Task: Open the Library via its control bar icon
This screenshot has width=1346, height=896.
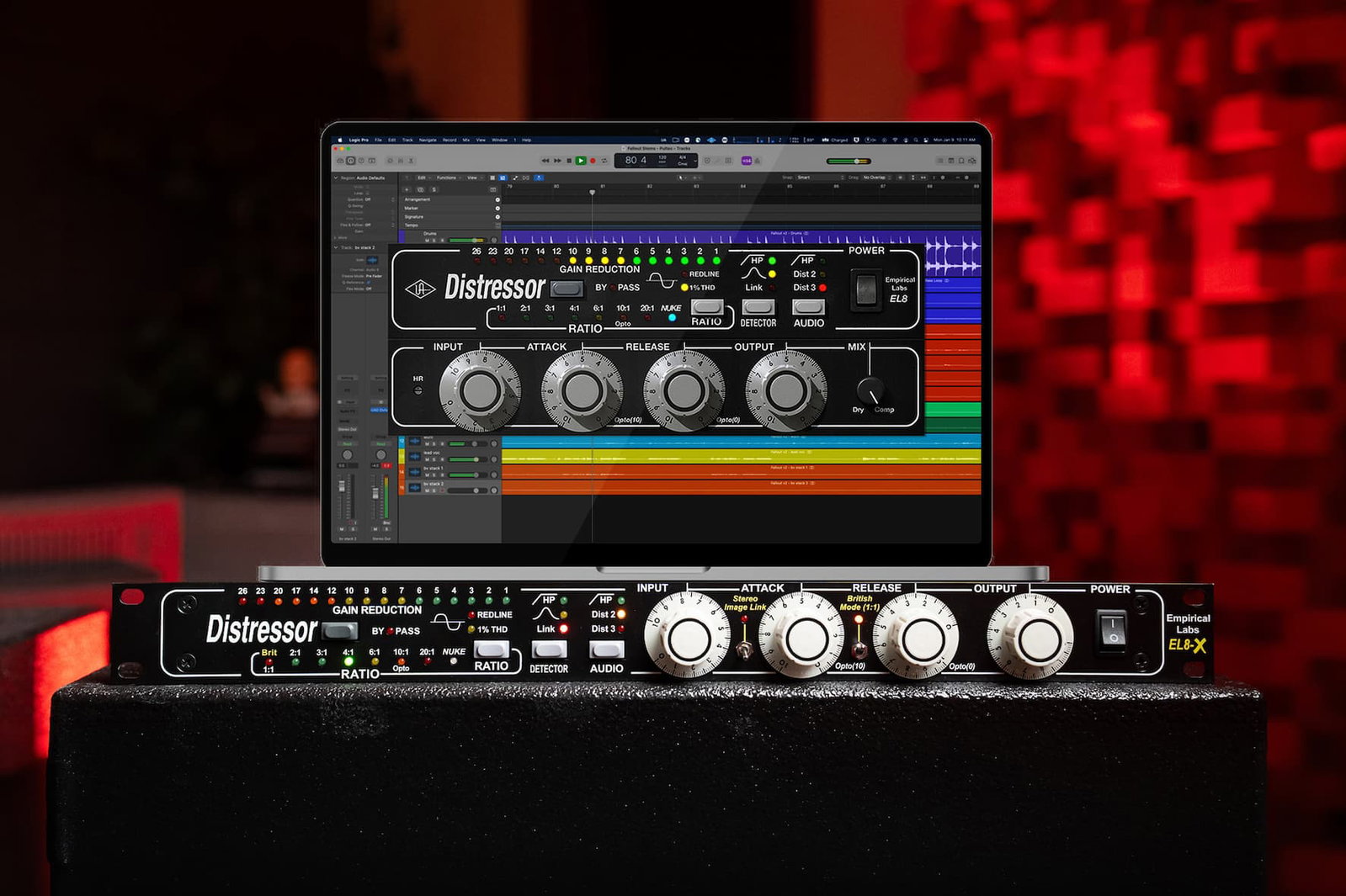Action: pyautogui.click(x=340, y=161)
